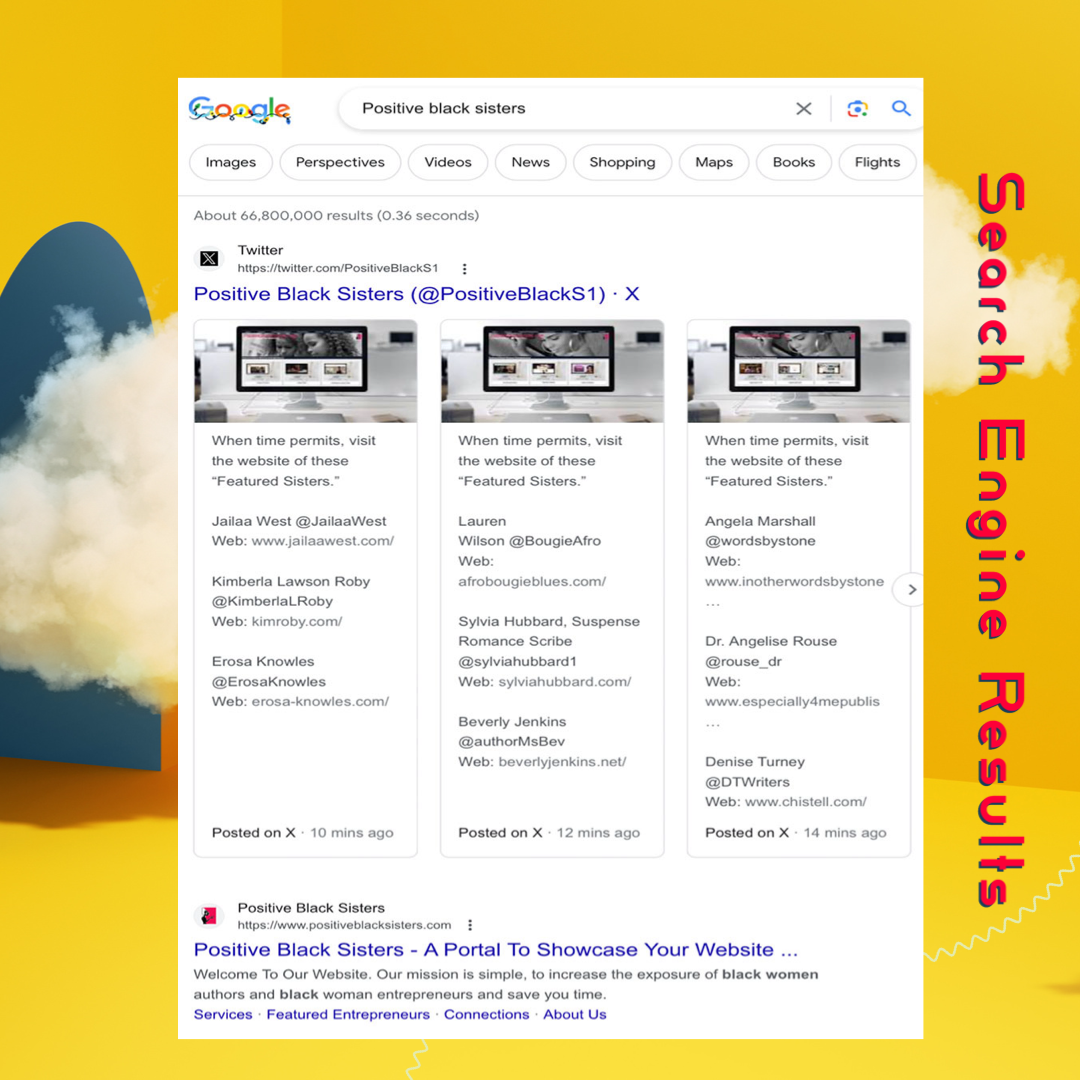This screenshot has width=1080, height=1080.
Task: Click www.jailaawest.com/ link
Action: tap(322, 541)
